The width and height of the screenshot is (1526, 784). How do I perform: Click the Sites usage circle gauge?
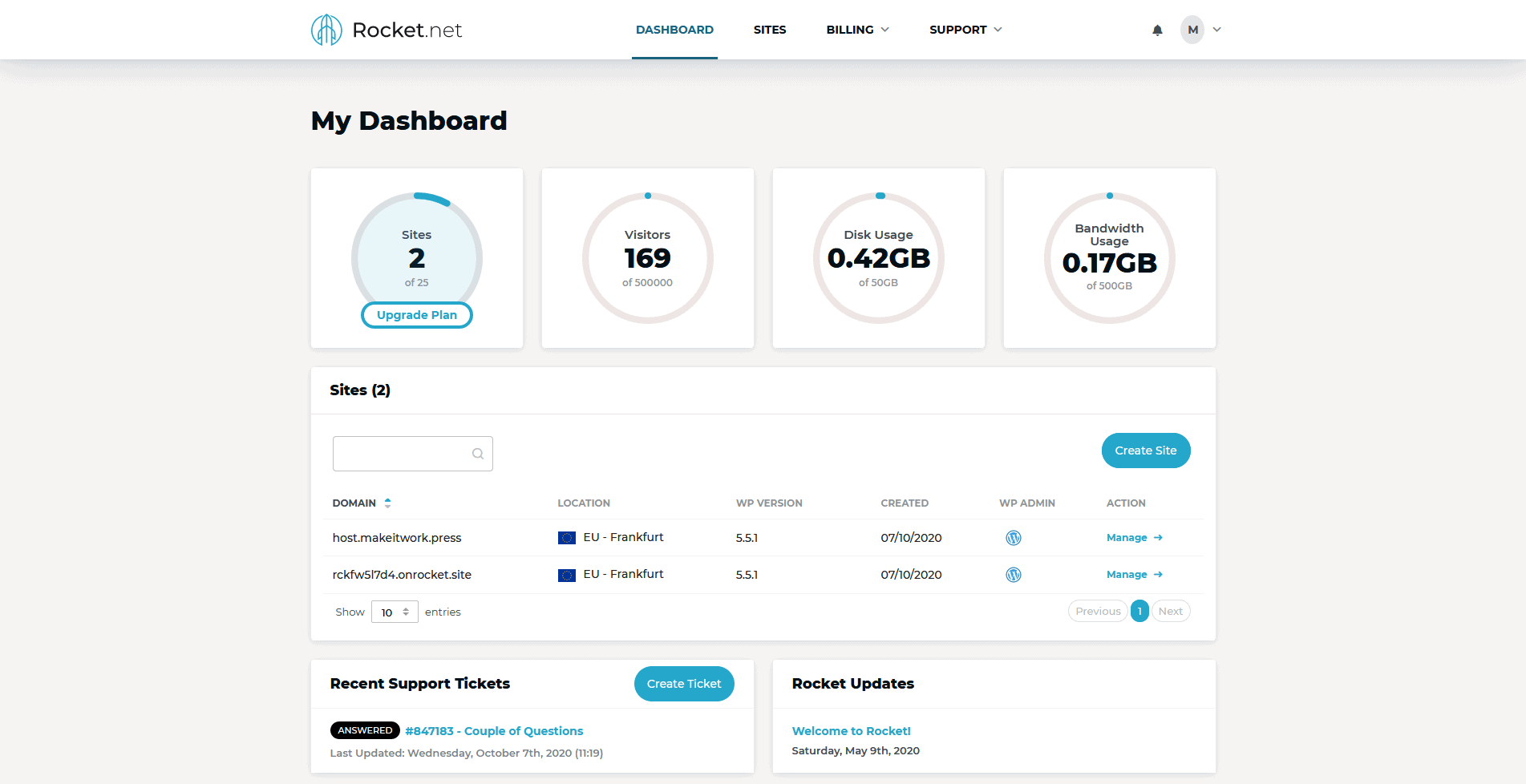(x=416, y=258)
